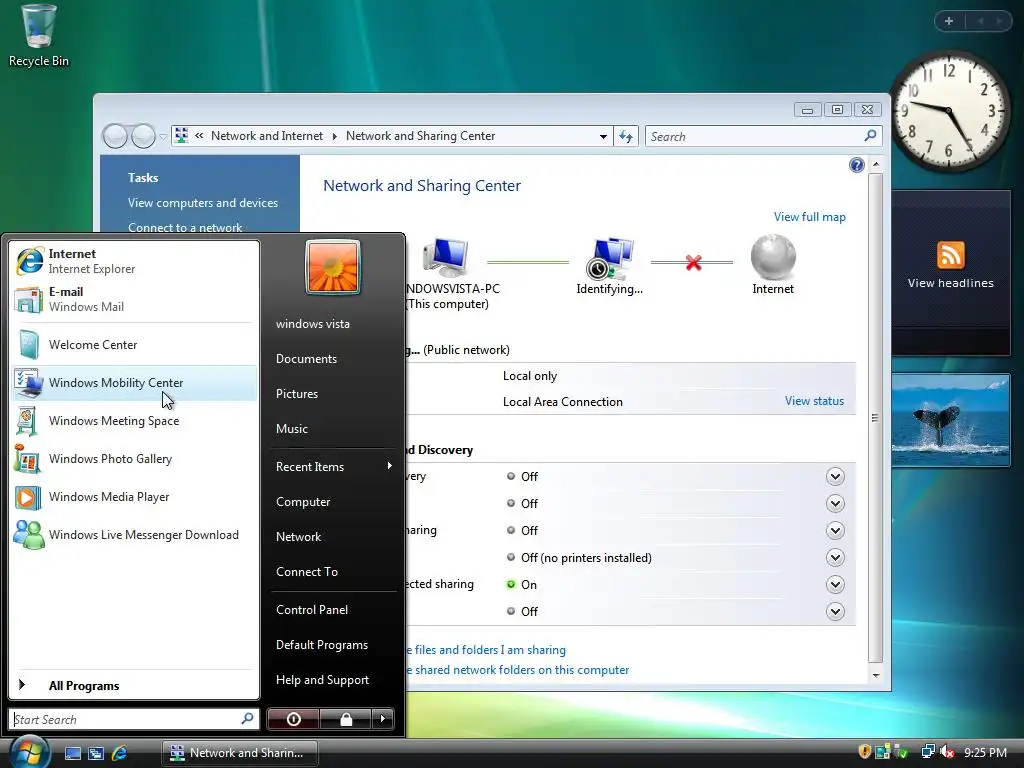Click Show Desktop in Quick Launch

click(x=72, y=753)
